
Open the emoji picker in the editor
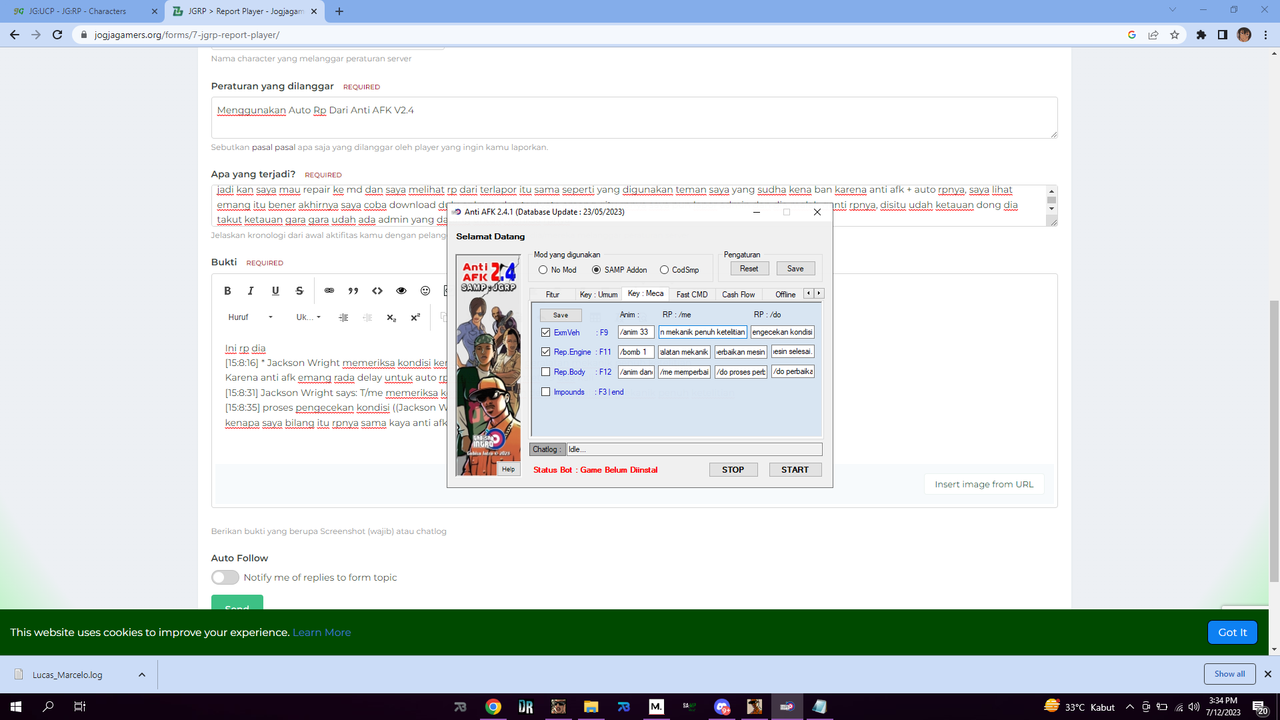(x=425, y=291)
